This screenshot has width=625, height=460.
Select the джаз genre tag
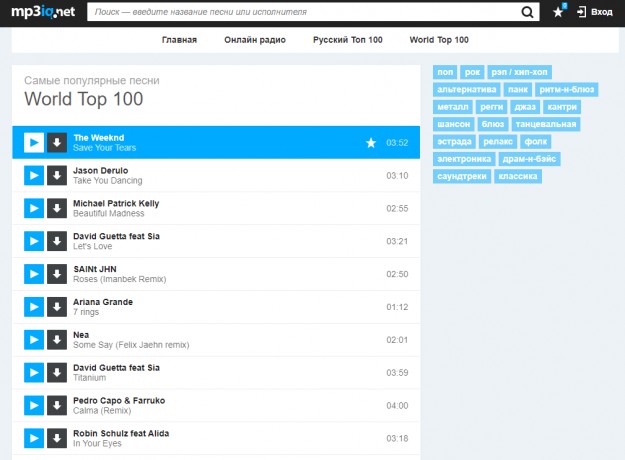click(x=525, y=106)
